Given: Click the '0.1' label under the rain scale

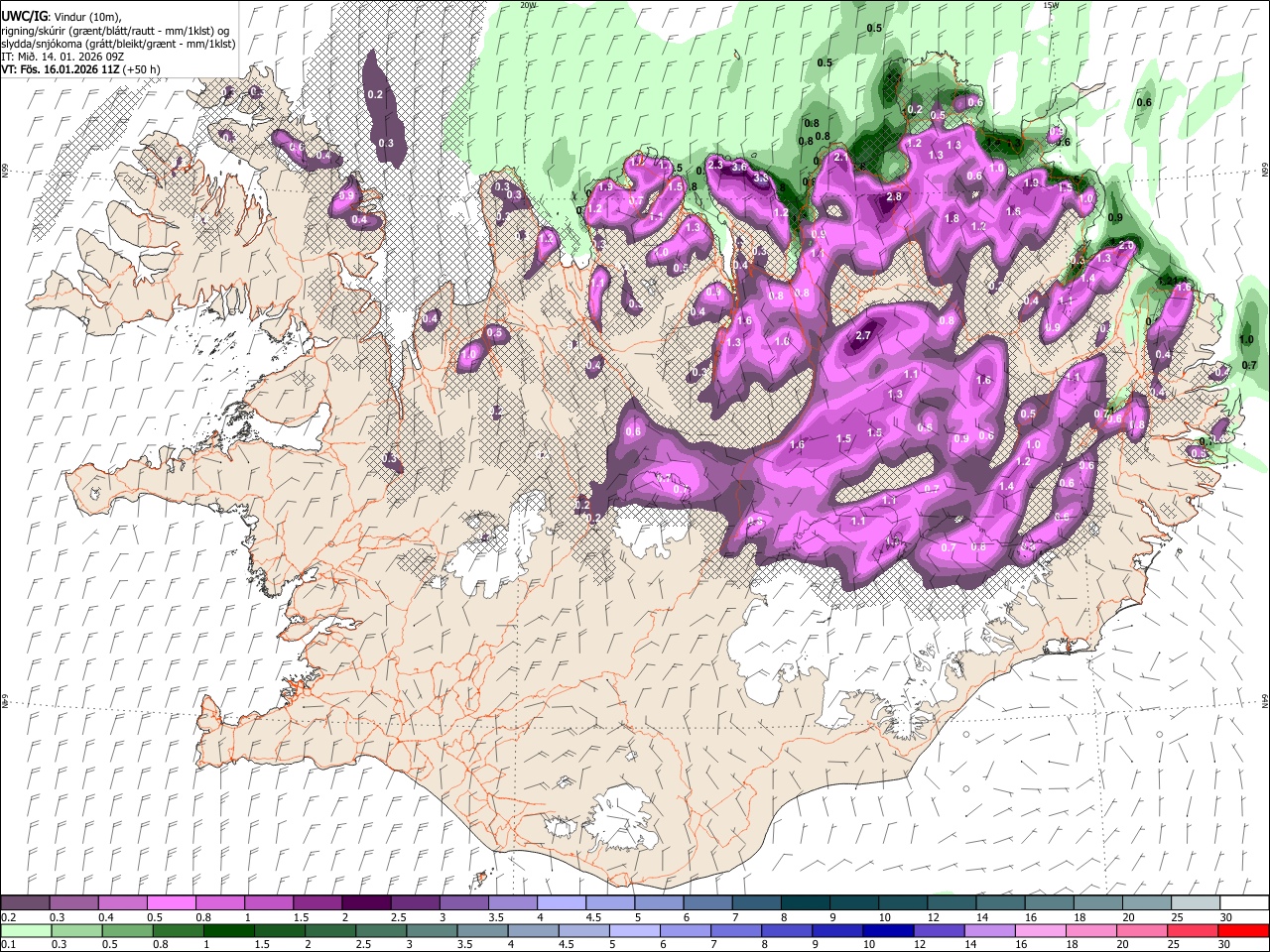Looking at the screenshot, I should tap(8, 944).
